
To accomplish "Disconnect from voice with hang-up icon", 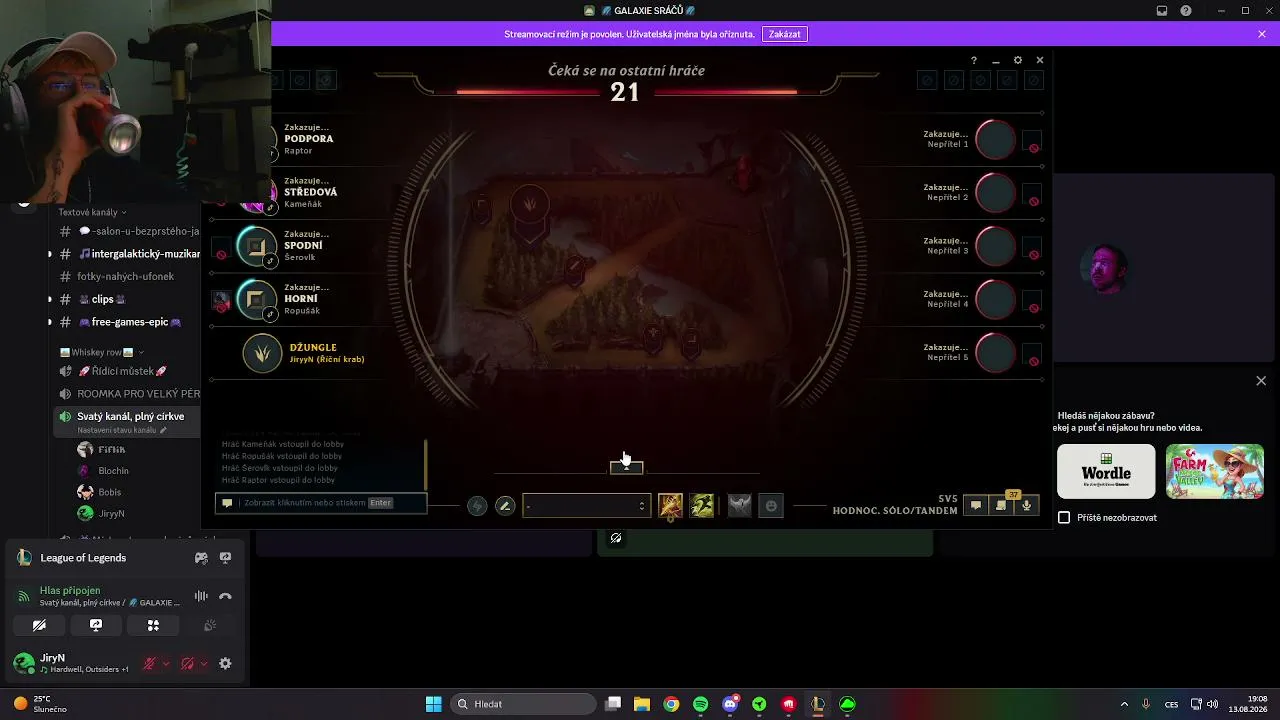I will click(225, 596).
